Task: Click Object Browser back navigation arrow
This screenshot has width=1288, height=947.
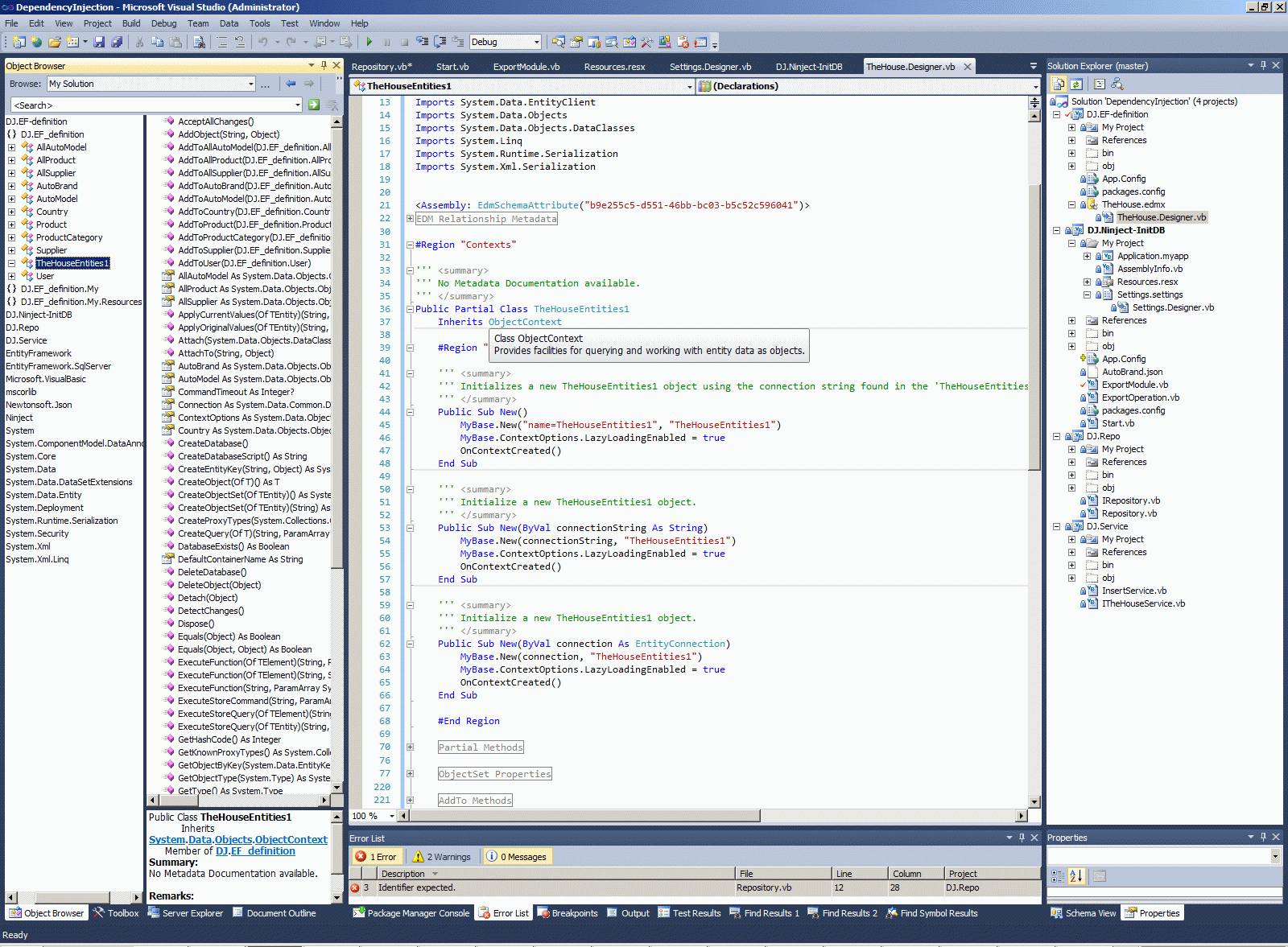Action: [291, 84]
